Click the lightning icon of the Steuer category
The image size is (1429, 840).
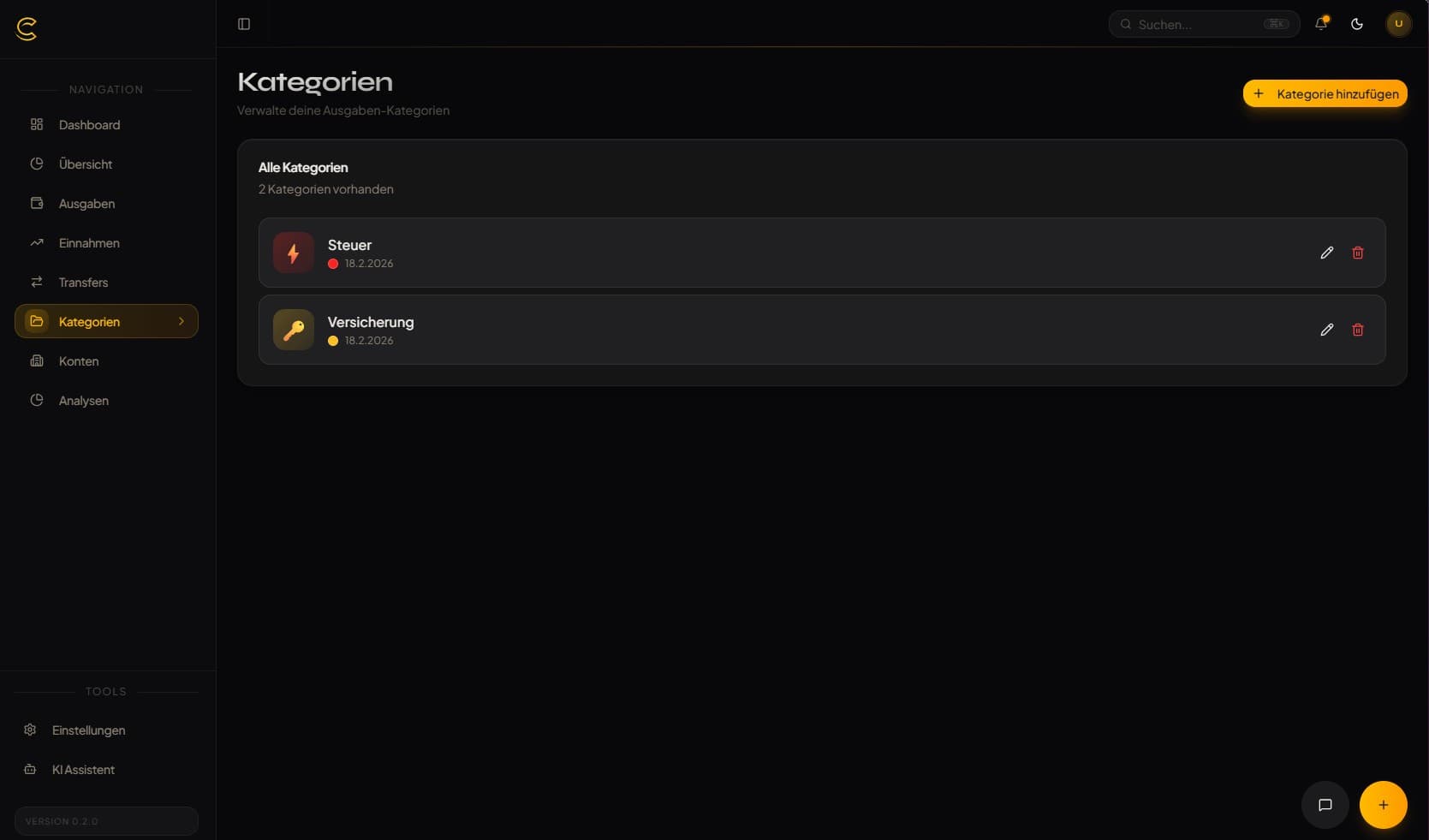[x=293, y=253]
